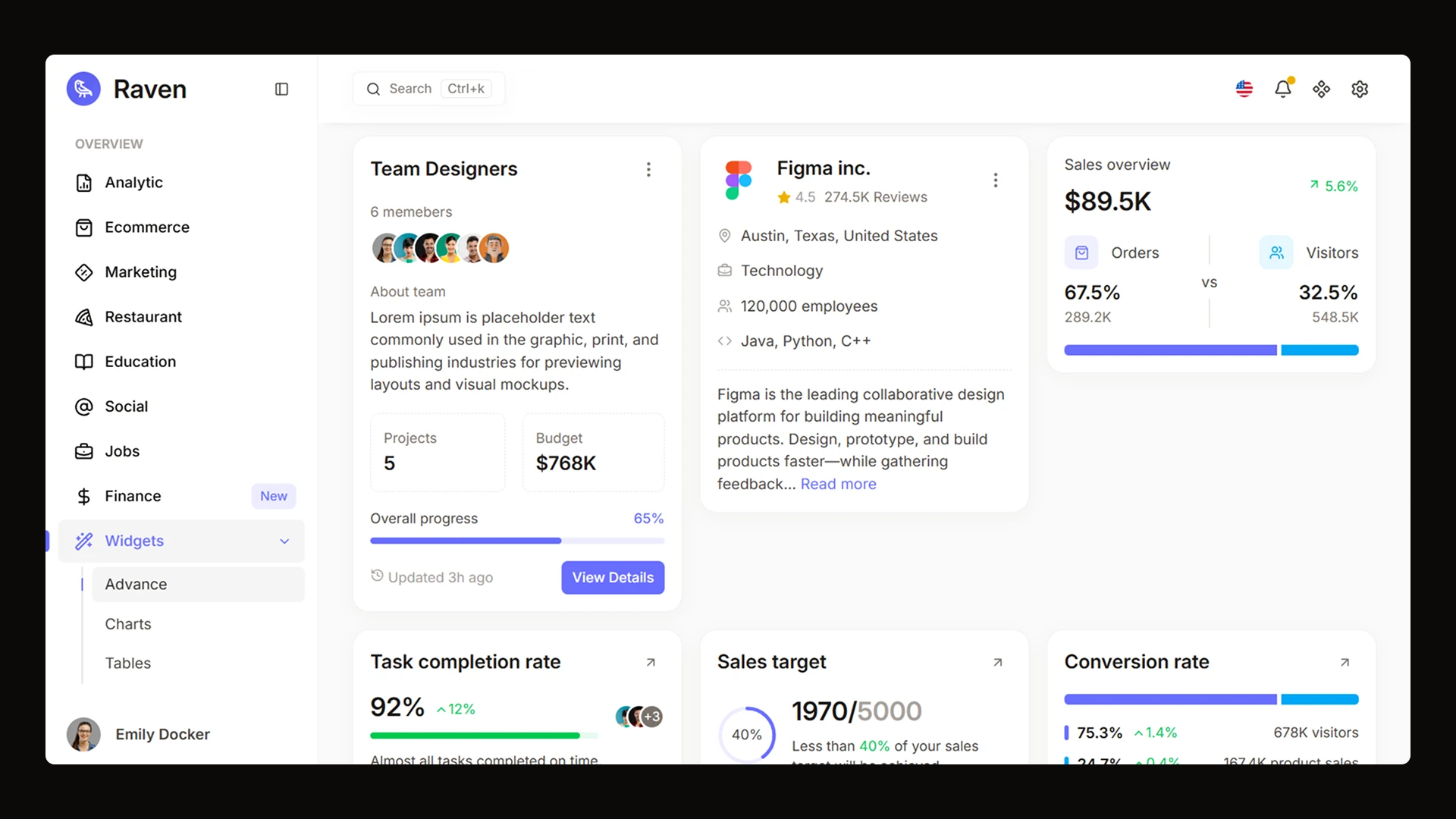Click the Read more link
Image resolution: width=1456 pixels, height=819 pixels.
pyautogui.click(x=839, y=484)
